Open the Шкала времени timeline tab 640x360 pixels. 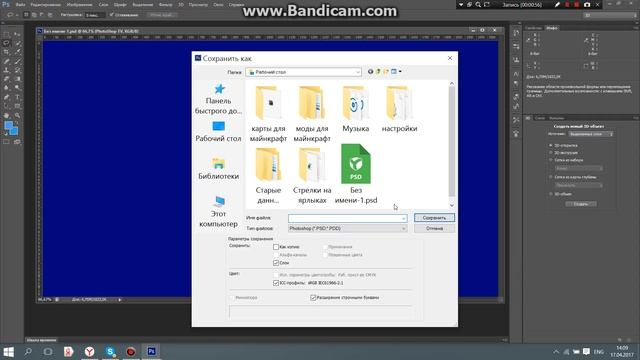(x=42, y=340)
